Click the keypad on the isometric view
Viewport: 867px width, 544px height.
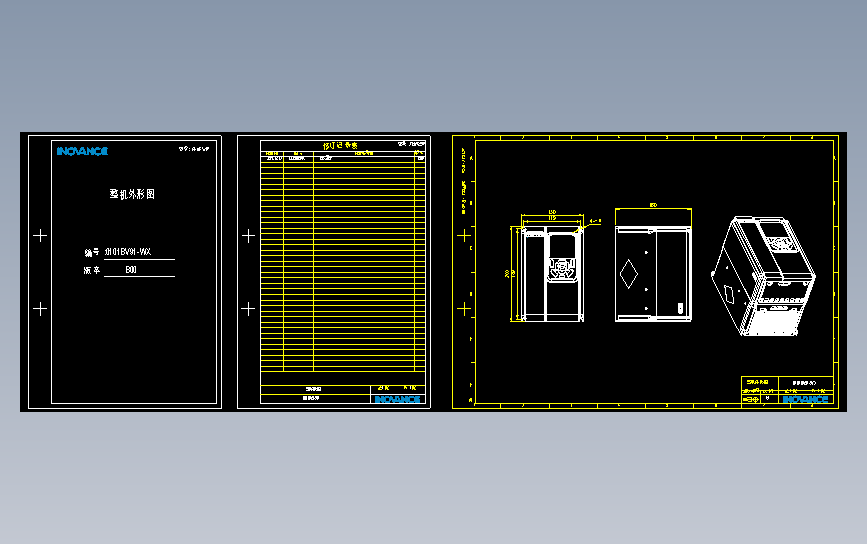tap(780, 243)
